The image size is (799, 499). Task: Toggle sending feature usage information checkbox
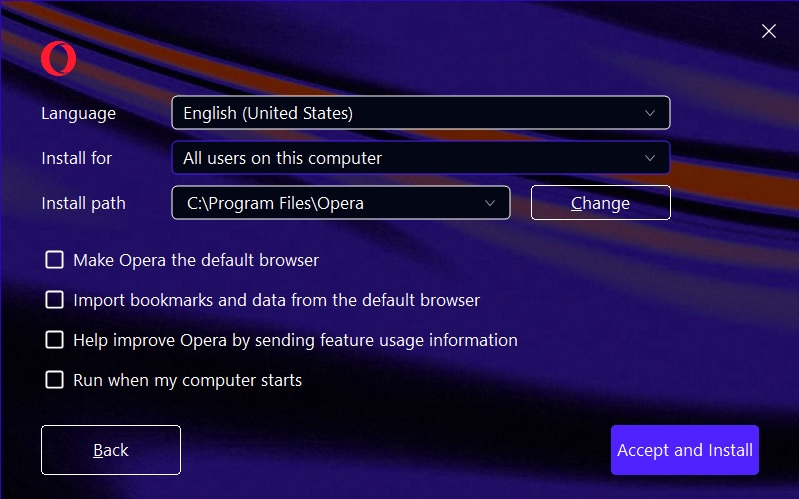[55, 340]
